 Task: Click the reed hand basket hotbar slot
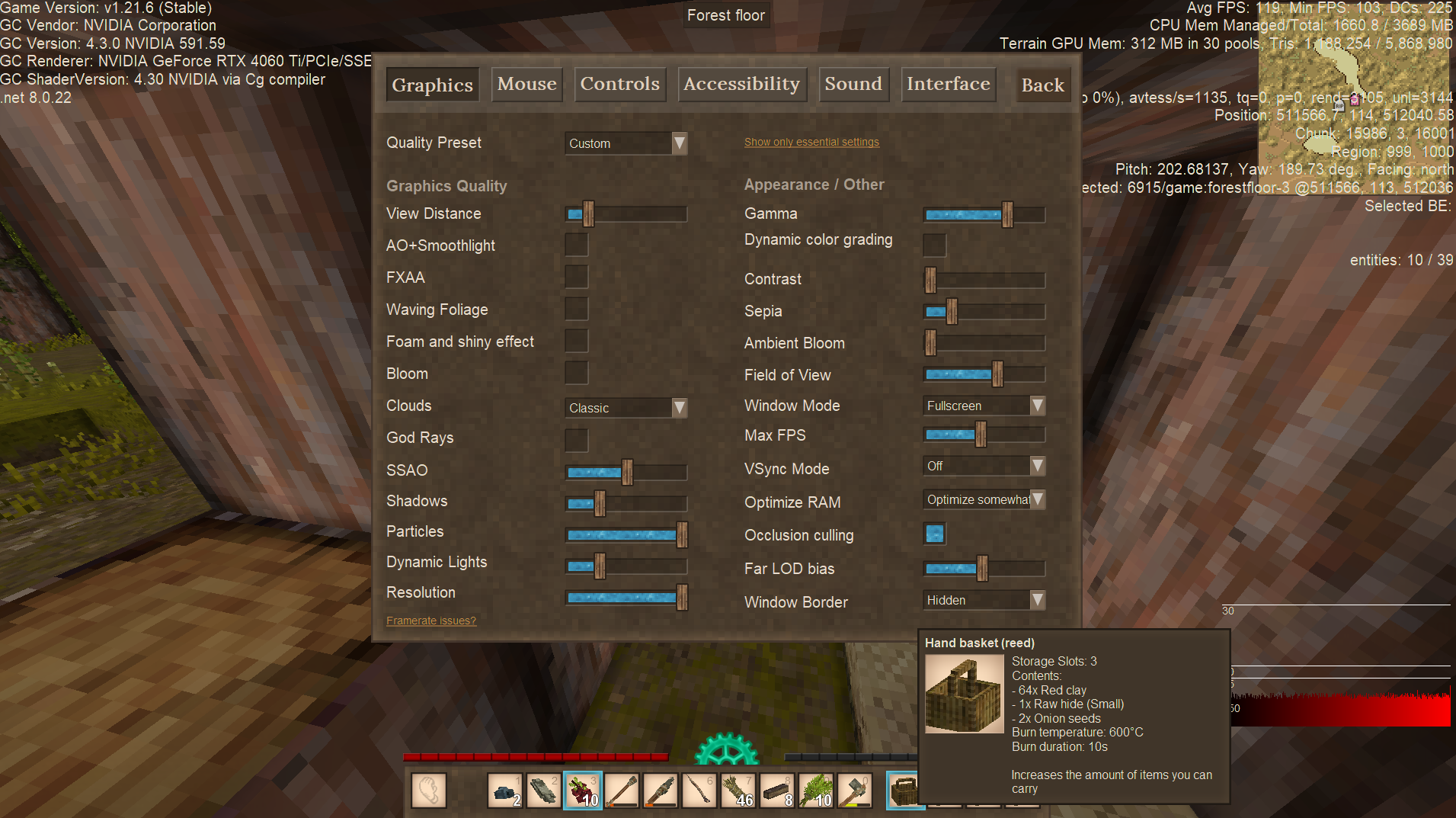pos(904,791)
